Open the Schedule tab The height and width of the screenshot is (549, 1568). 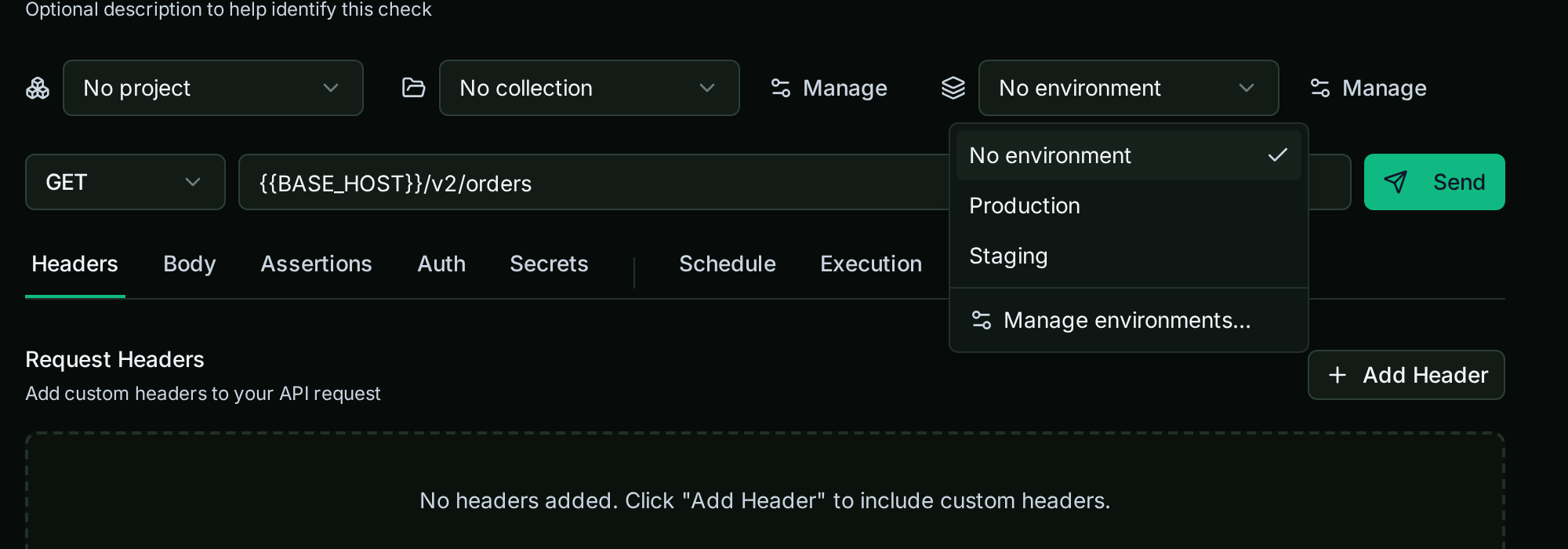tap(728, 264)
